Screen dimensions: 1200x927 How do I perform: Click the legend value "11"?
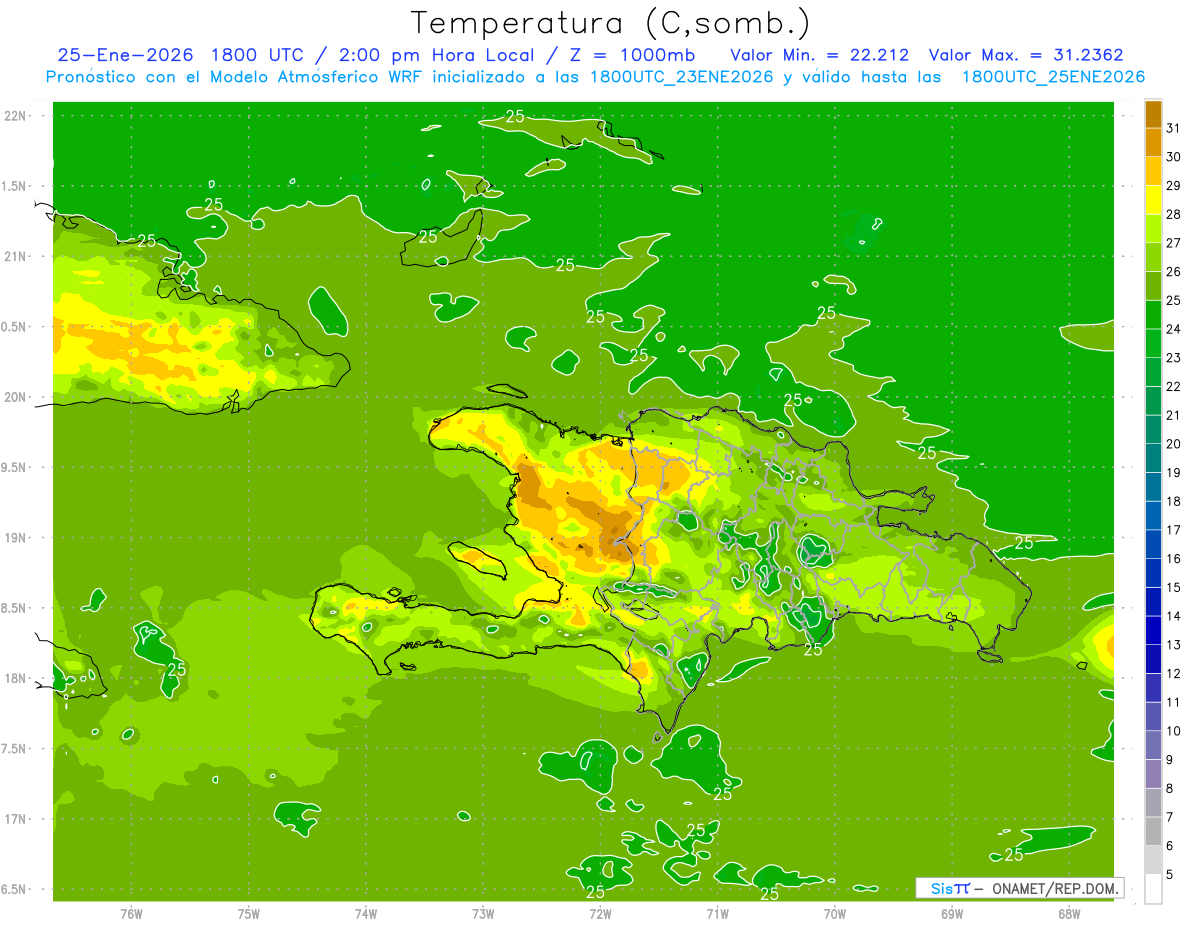point(1174,702)
